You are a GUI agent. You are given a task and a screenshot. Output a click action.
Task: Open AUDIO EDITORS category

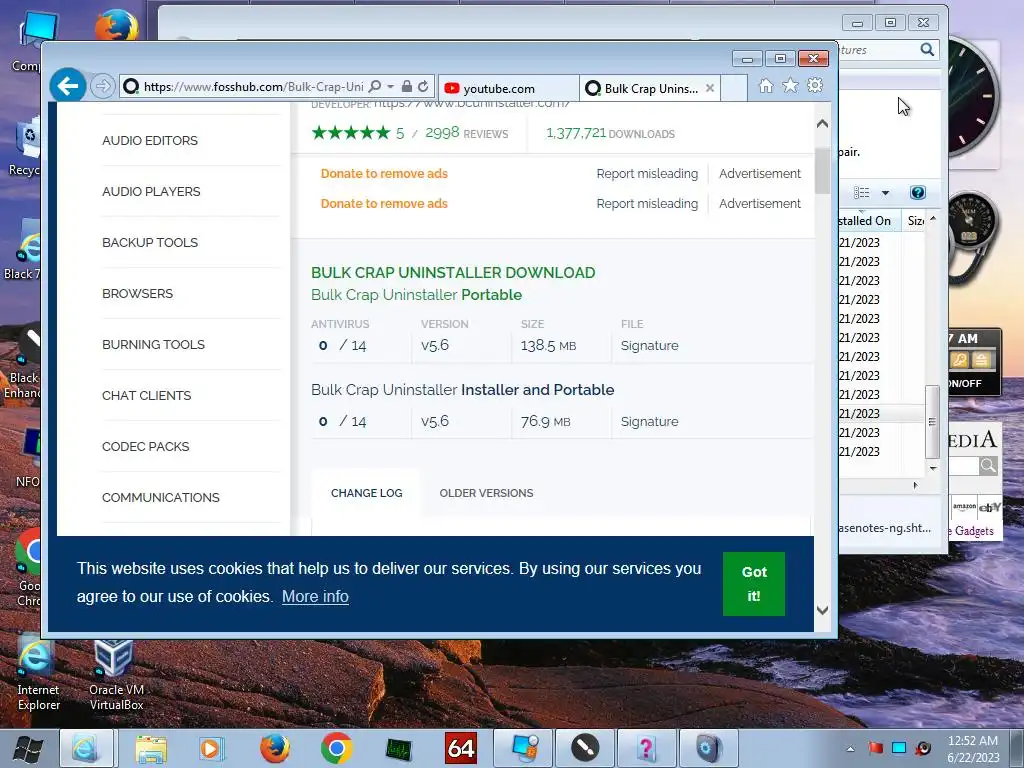[x=150, y=140]
